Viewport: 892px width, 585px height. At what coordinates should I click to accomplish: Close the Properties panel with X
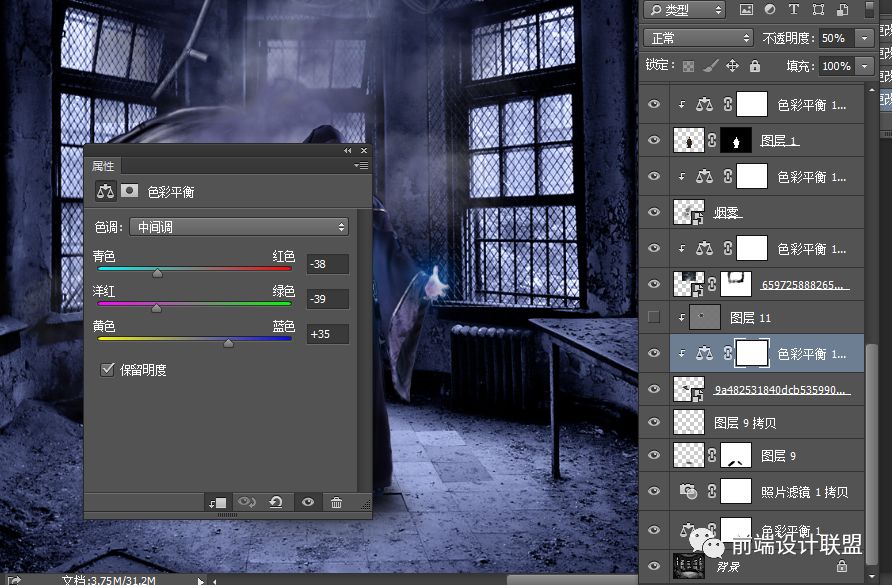(x=364, y=151)
